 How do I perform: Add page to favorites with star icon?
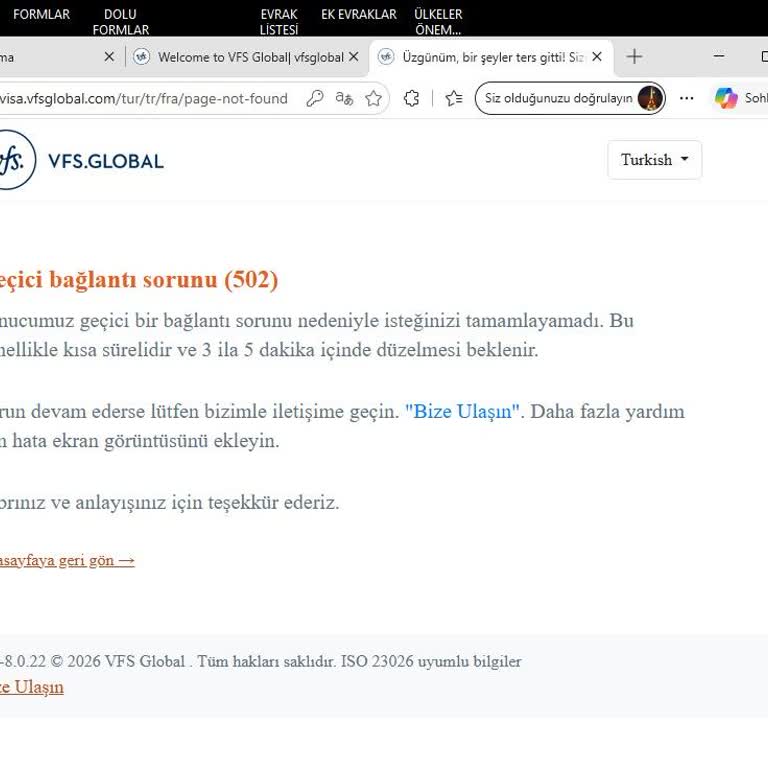373,98
